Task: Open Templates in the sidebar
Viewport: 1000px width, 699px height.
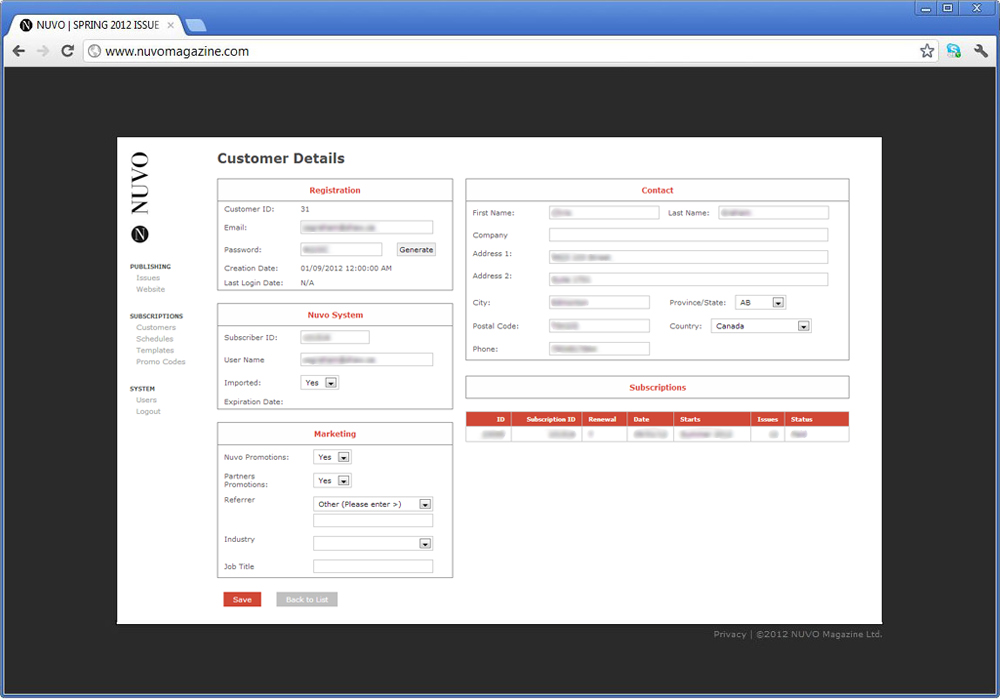Action: [155, 351]
